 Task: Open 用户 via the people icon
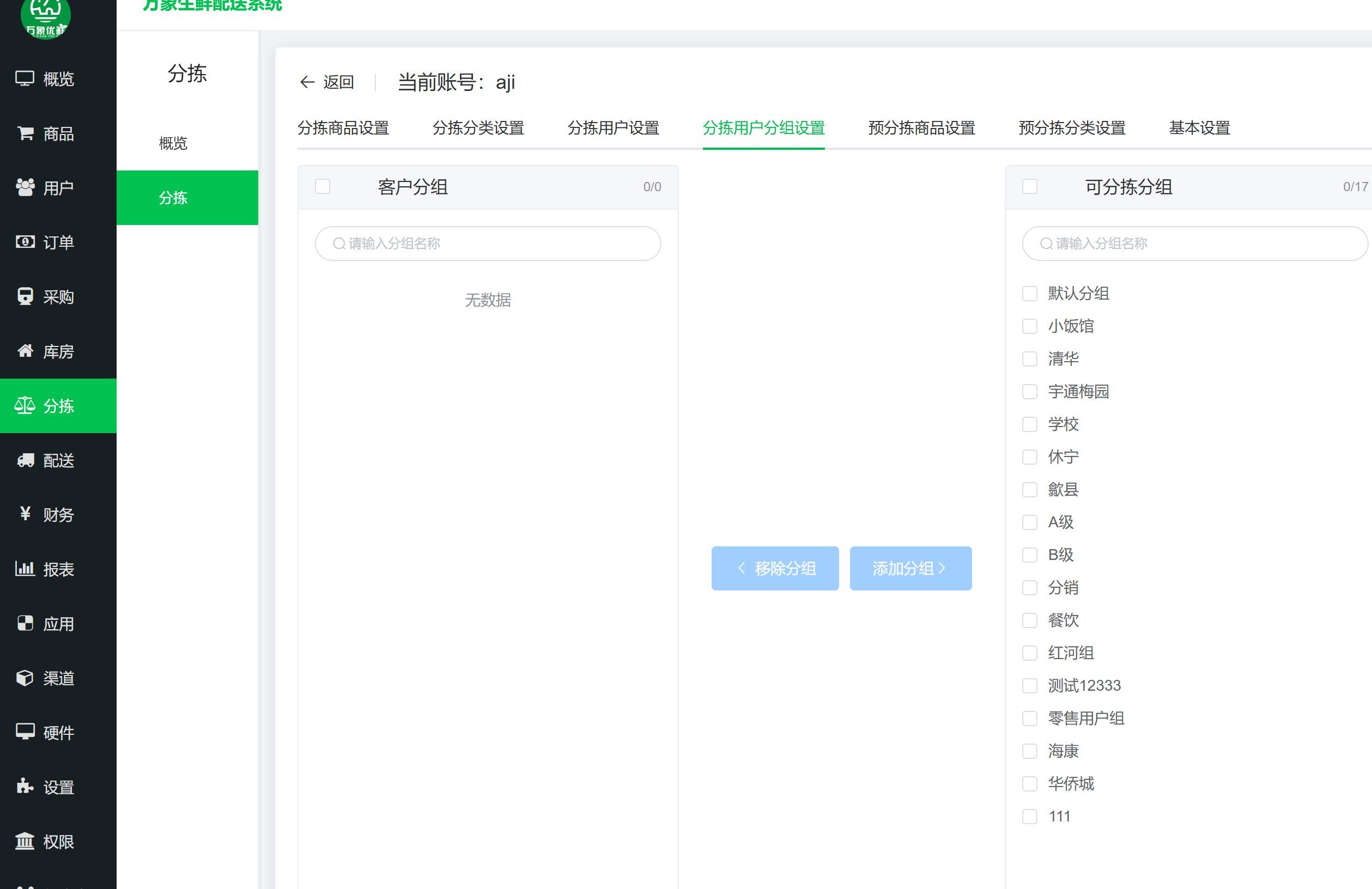coord(25,188)
